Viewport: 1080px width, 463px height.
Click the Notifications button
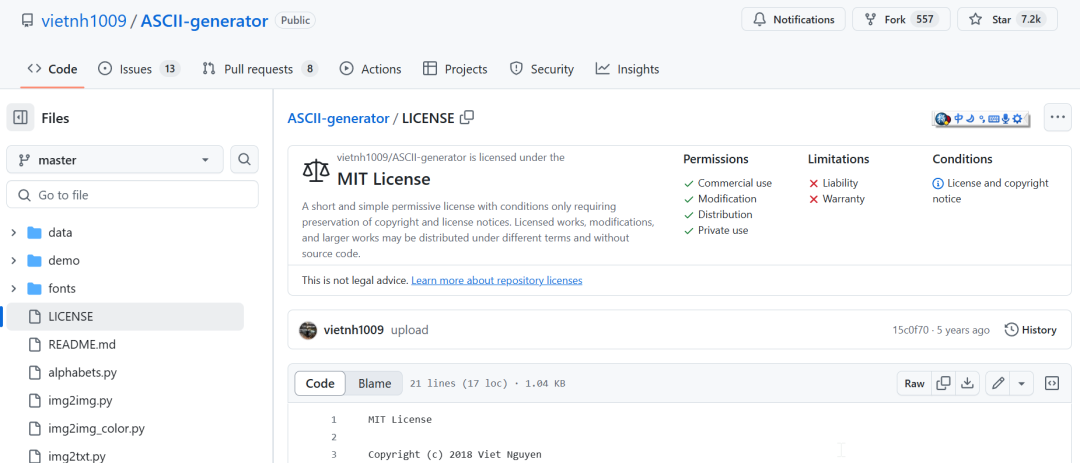click(x=793, y=19)
